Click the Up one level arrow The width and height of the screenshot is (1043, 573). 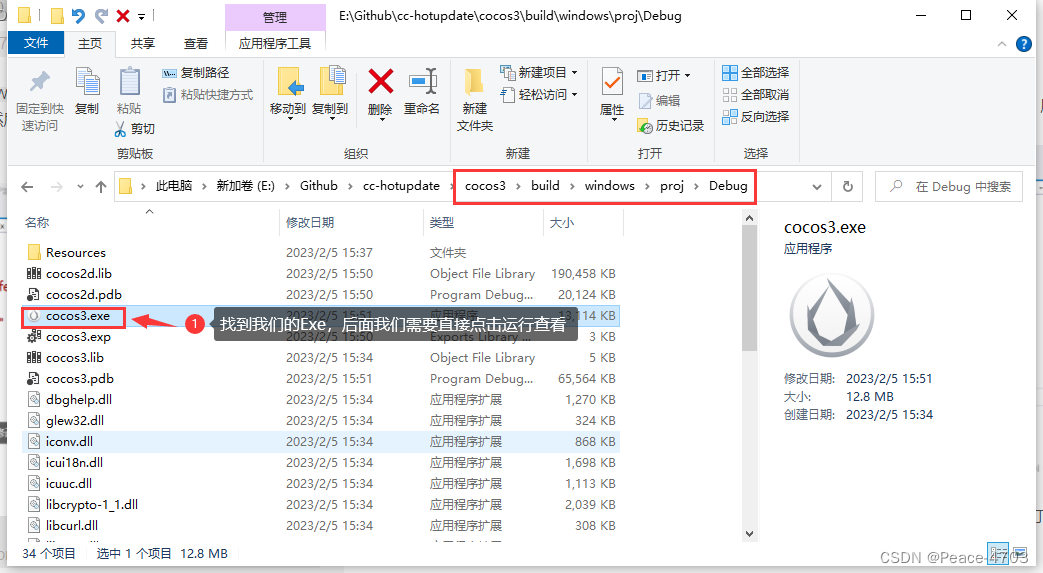tap(100, 187)
